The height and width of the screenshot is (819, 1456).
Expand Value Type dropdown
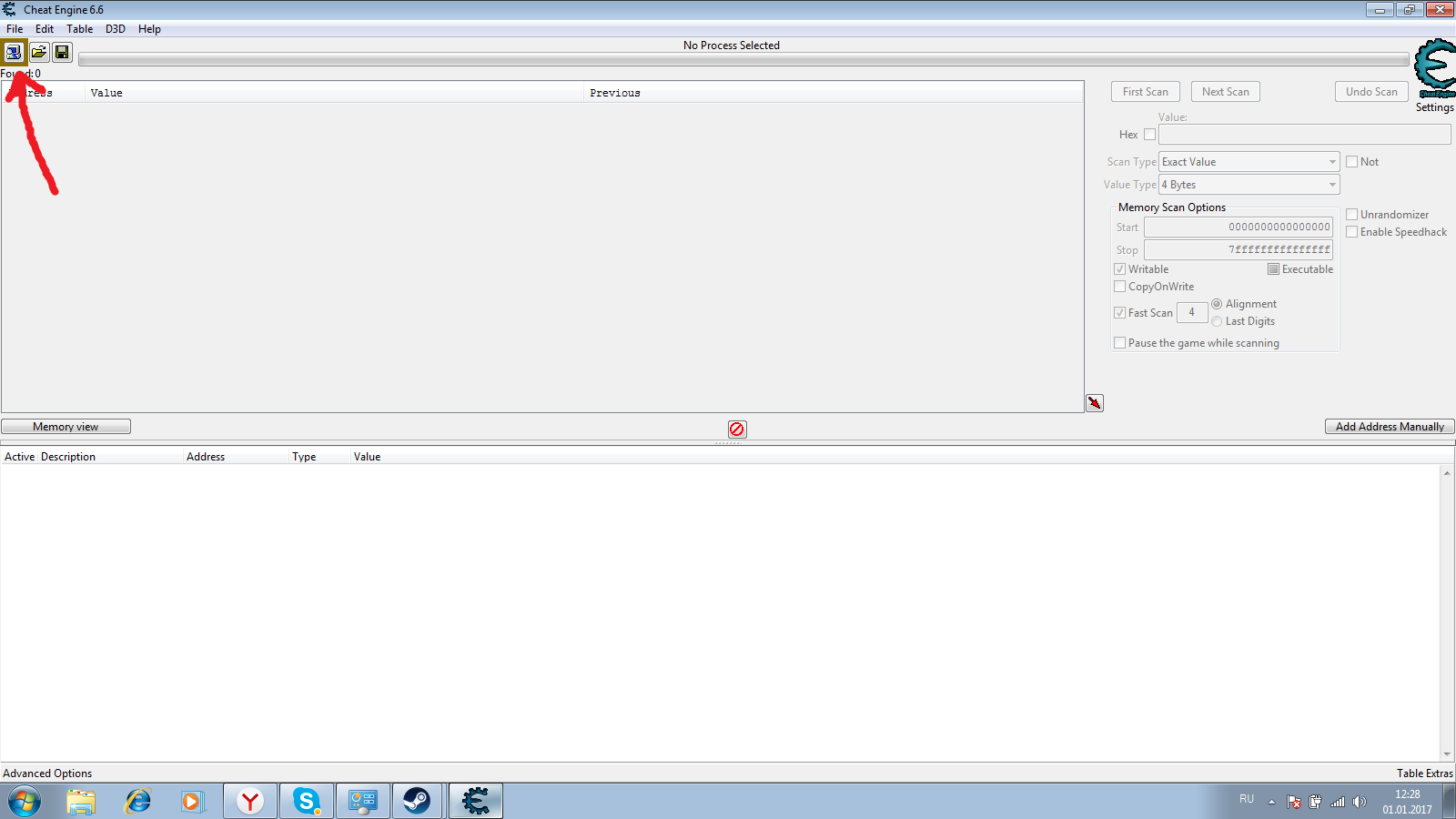point(1249,185)
